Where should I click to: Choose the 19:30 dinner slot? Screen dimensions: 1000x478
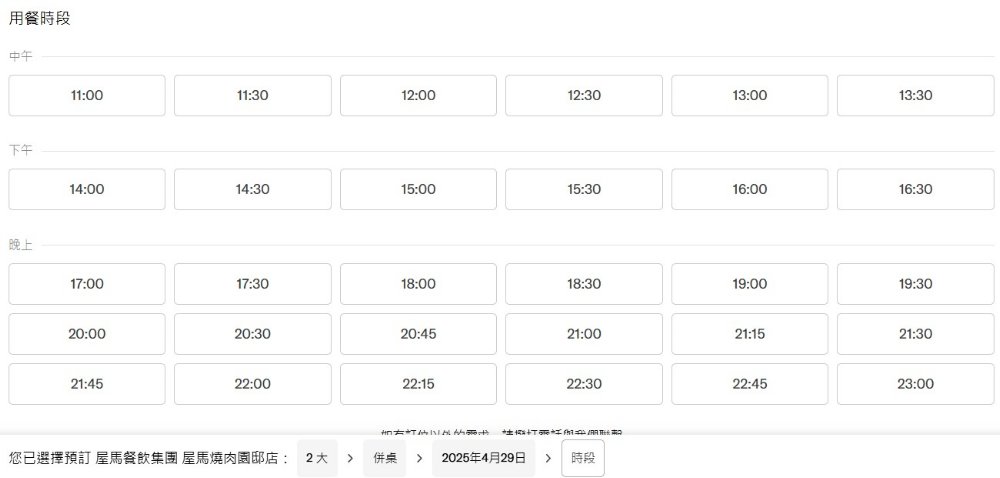[x=915, y=284]
